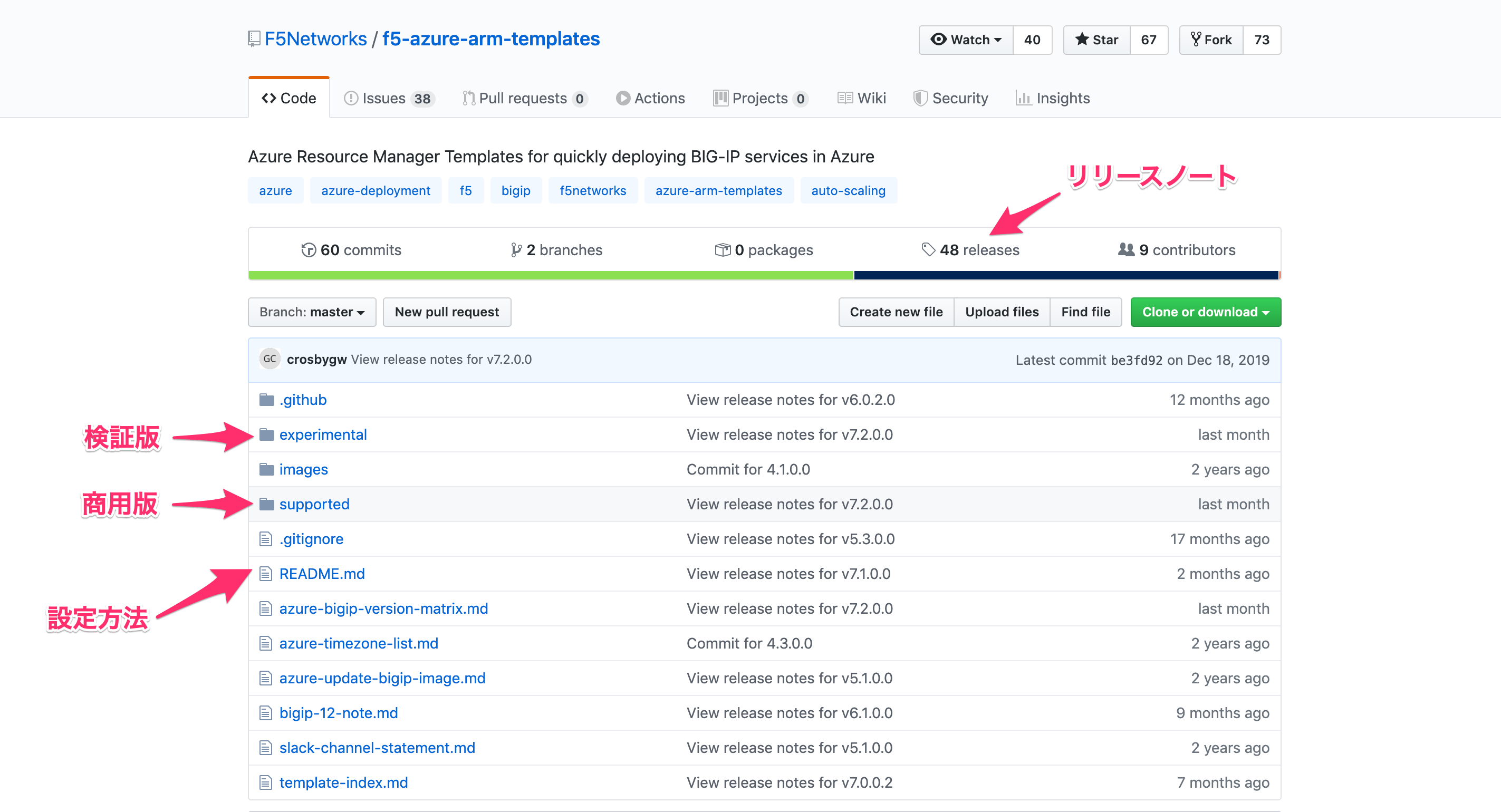1501x812 pixels.
Task: Open the Security tab shield icon
Action: pos(920,99)
